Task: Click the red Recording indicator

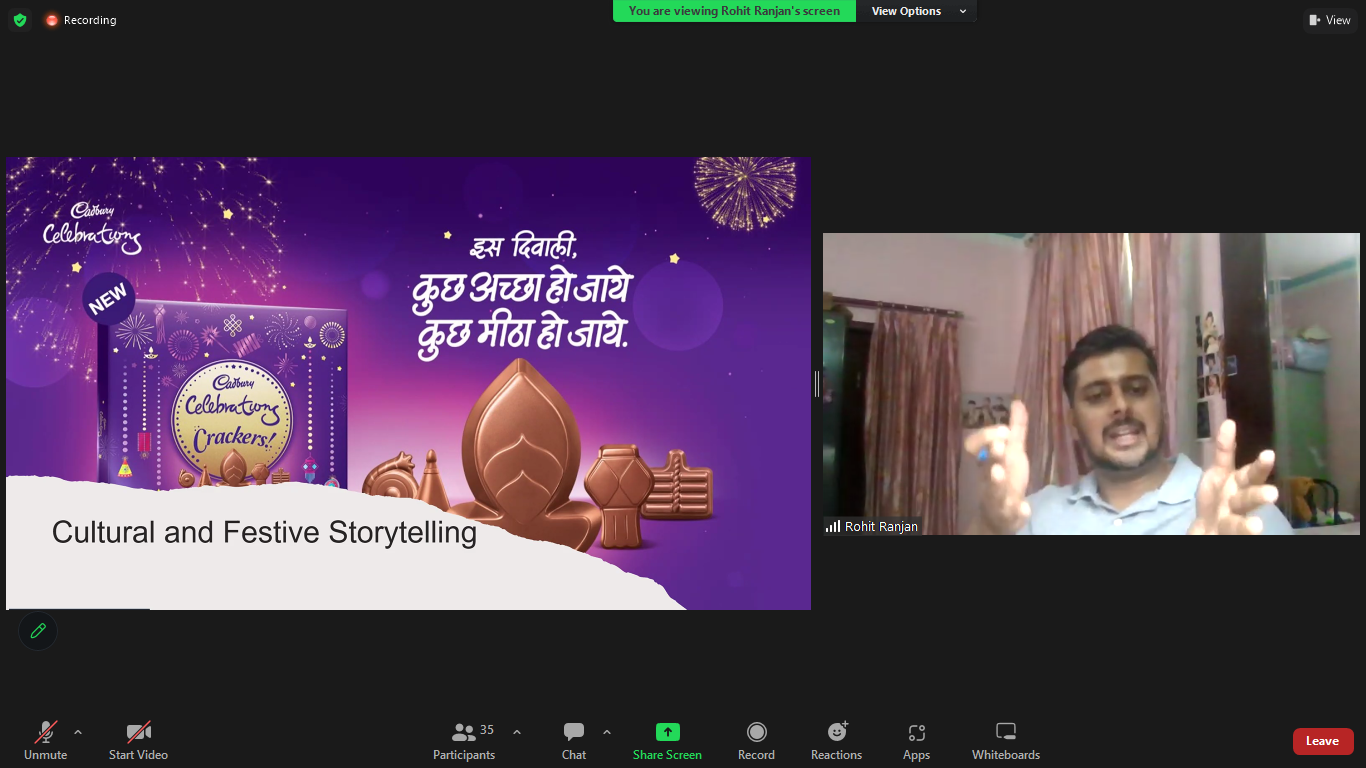Action: click(80, 20)
